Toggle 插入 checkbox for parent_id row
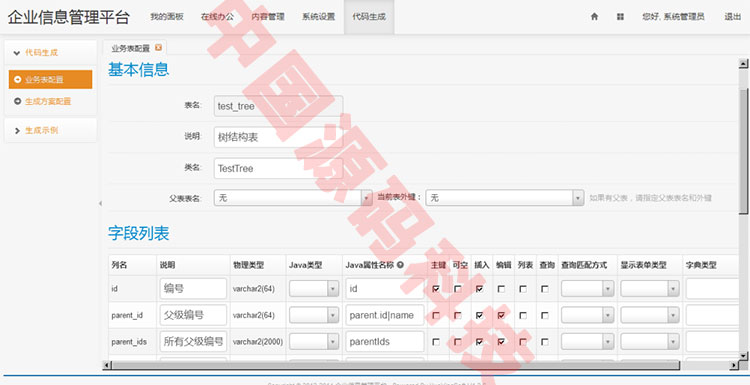The height and width of the screenshot is (385, 750). tap(479, 315)
